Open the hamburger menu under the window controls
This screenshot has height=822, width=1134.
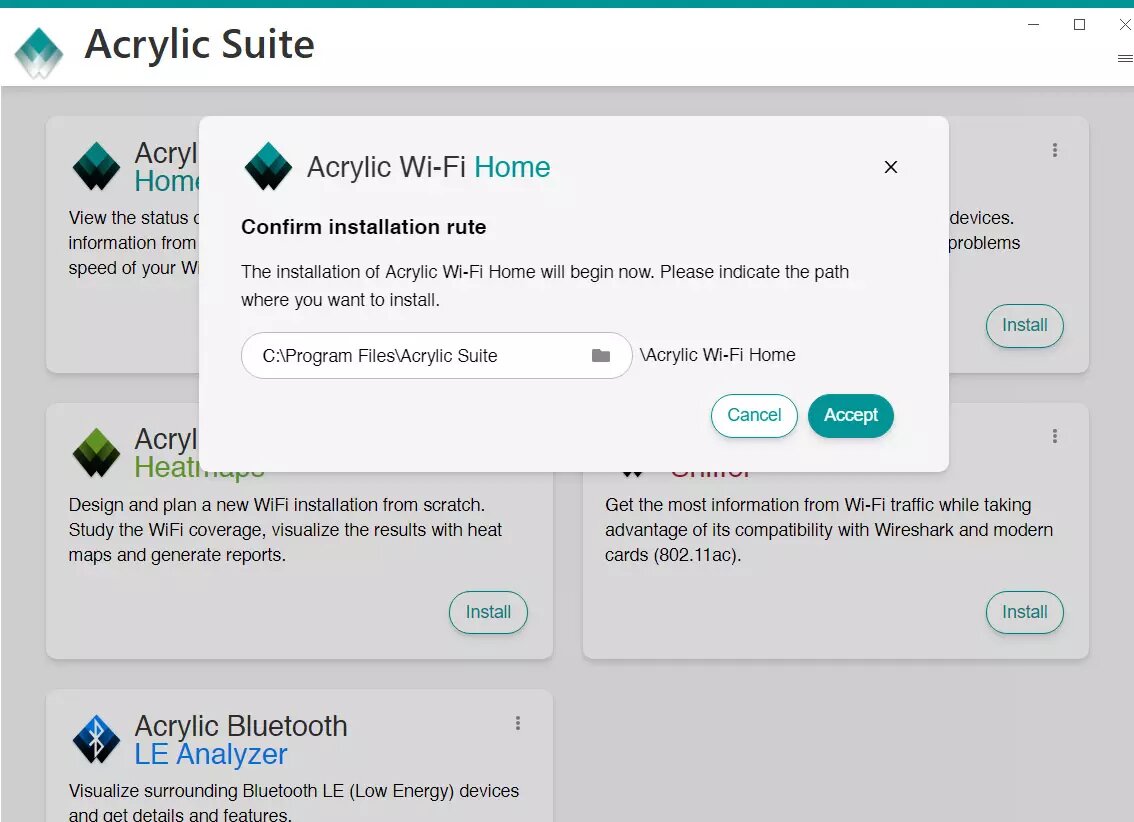1125,59
